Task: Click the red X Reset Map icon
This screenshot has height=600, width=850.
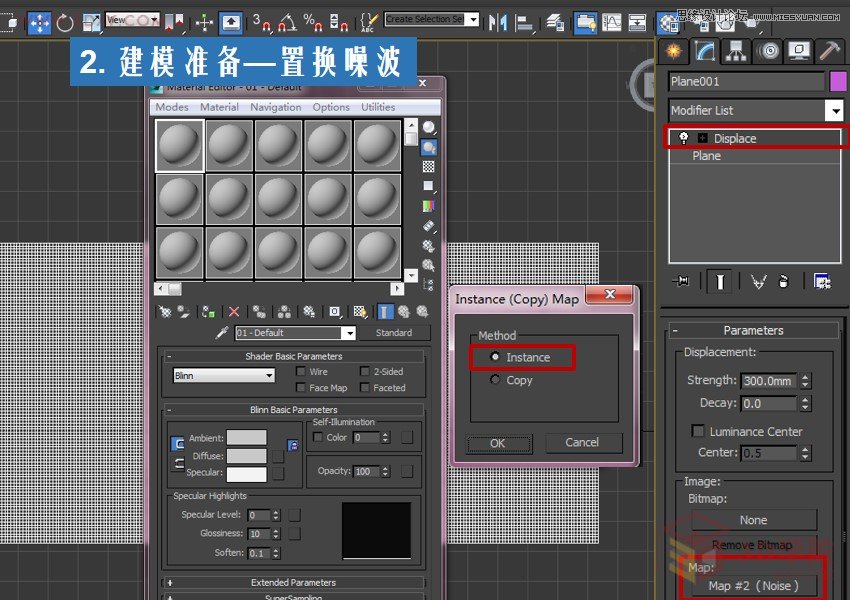Action: (x=234, y=312)
